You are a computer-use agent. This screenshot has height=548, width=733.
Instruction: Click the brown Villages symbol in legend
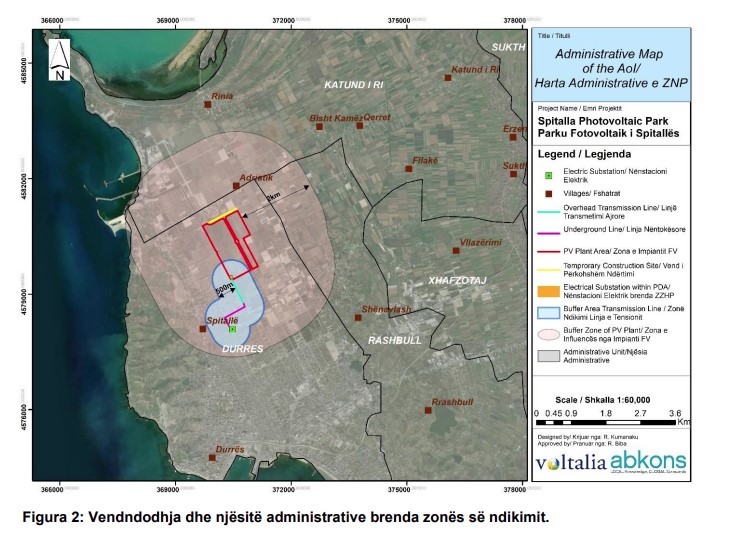(549, 194)
